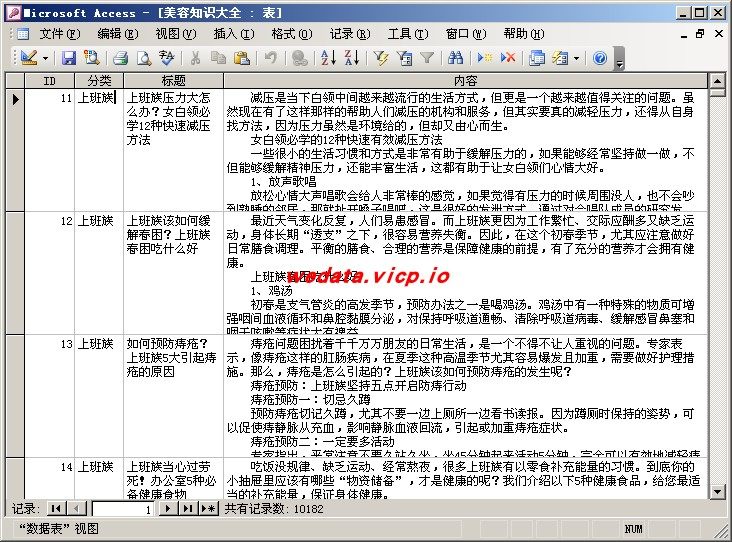Screen dimensions: 732x542
Task: Click ID cell 14
Action: coord(49,479)
